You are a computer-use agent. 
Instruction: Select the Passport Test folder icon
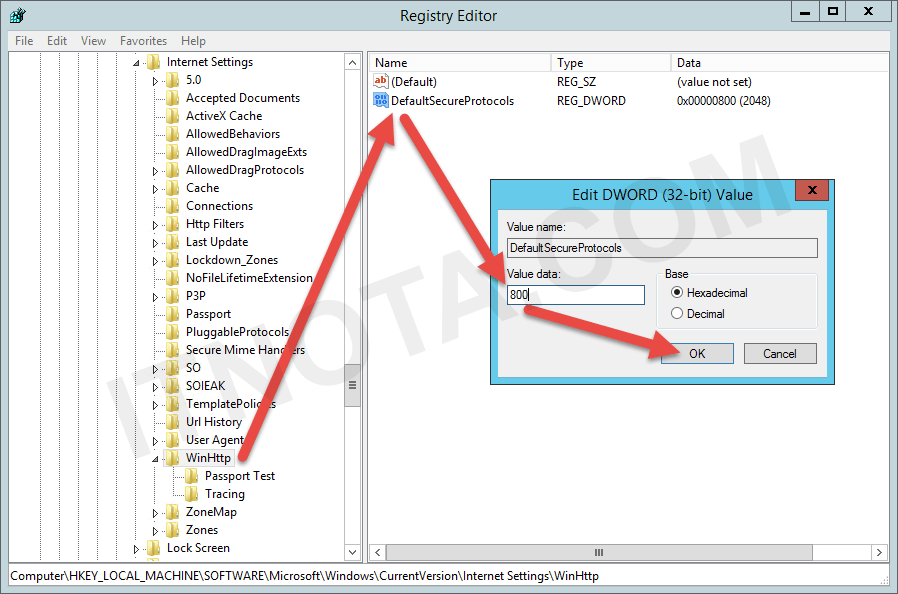[193, 475]
